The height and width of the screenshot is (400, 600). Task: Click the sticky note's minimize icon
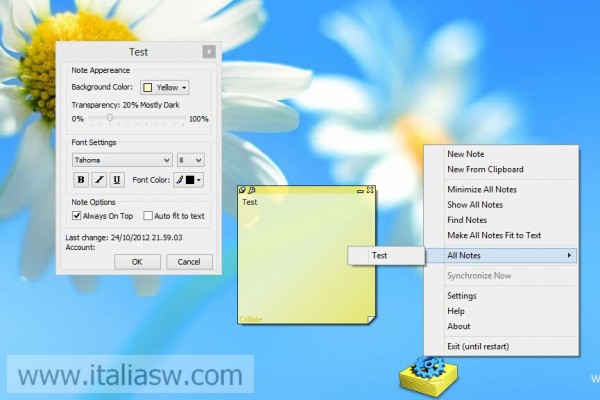click(360, 190)
